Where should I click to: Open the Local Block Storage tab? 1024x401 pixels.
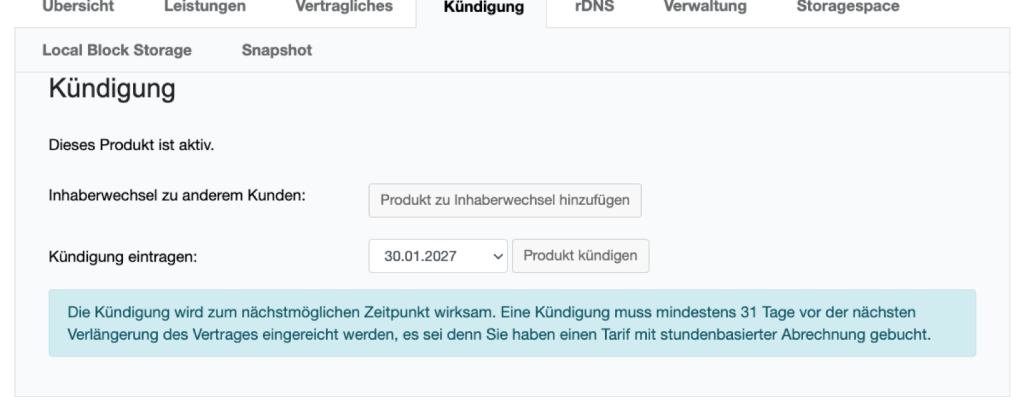(117, 50)
